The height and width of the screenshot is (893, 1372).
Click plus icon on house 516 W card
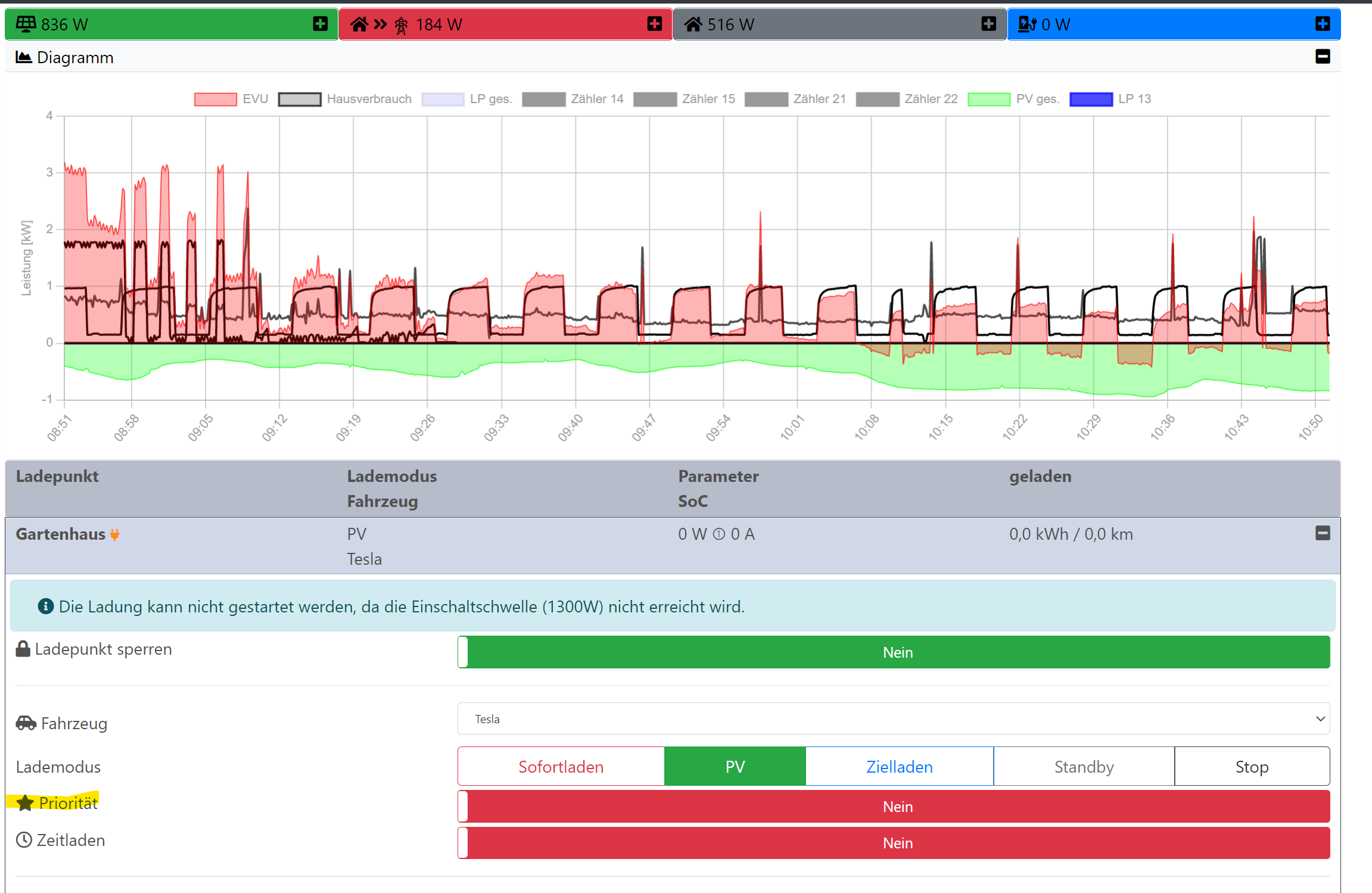click(988, 24)
